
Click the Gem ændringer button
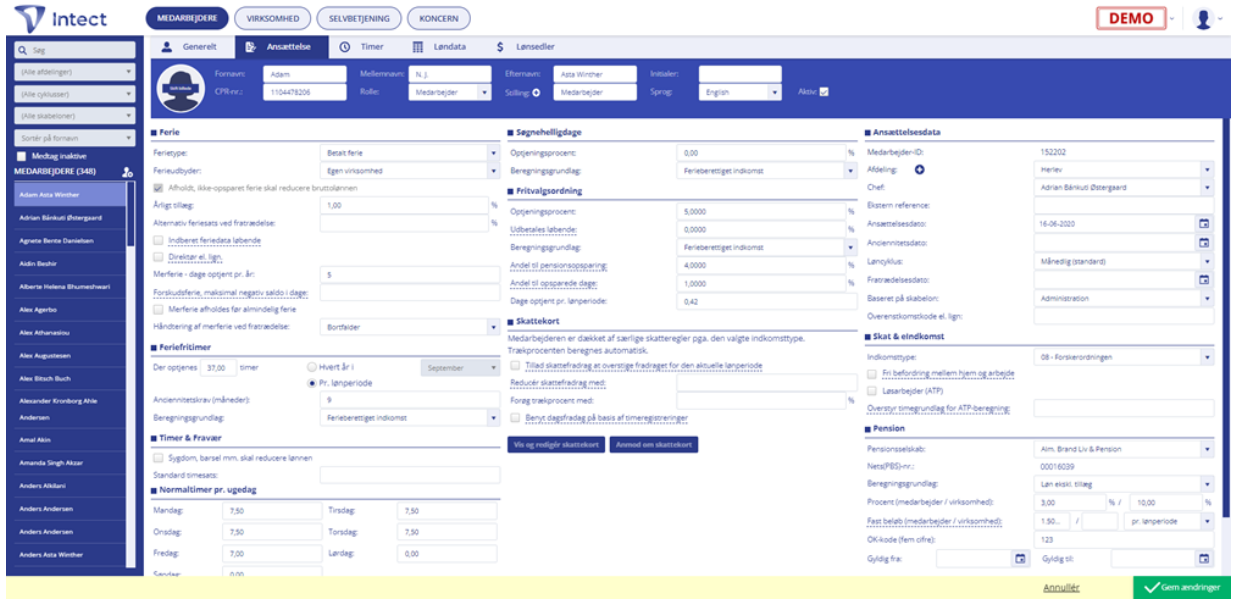click(x=1182, y=588)
